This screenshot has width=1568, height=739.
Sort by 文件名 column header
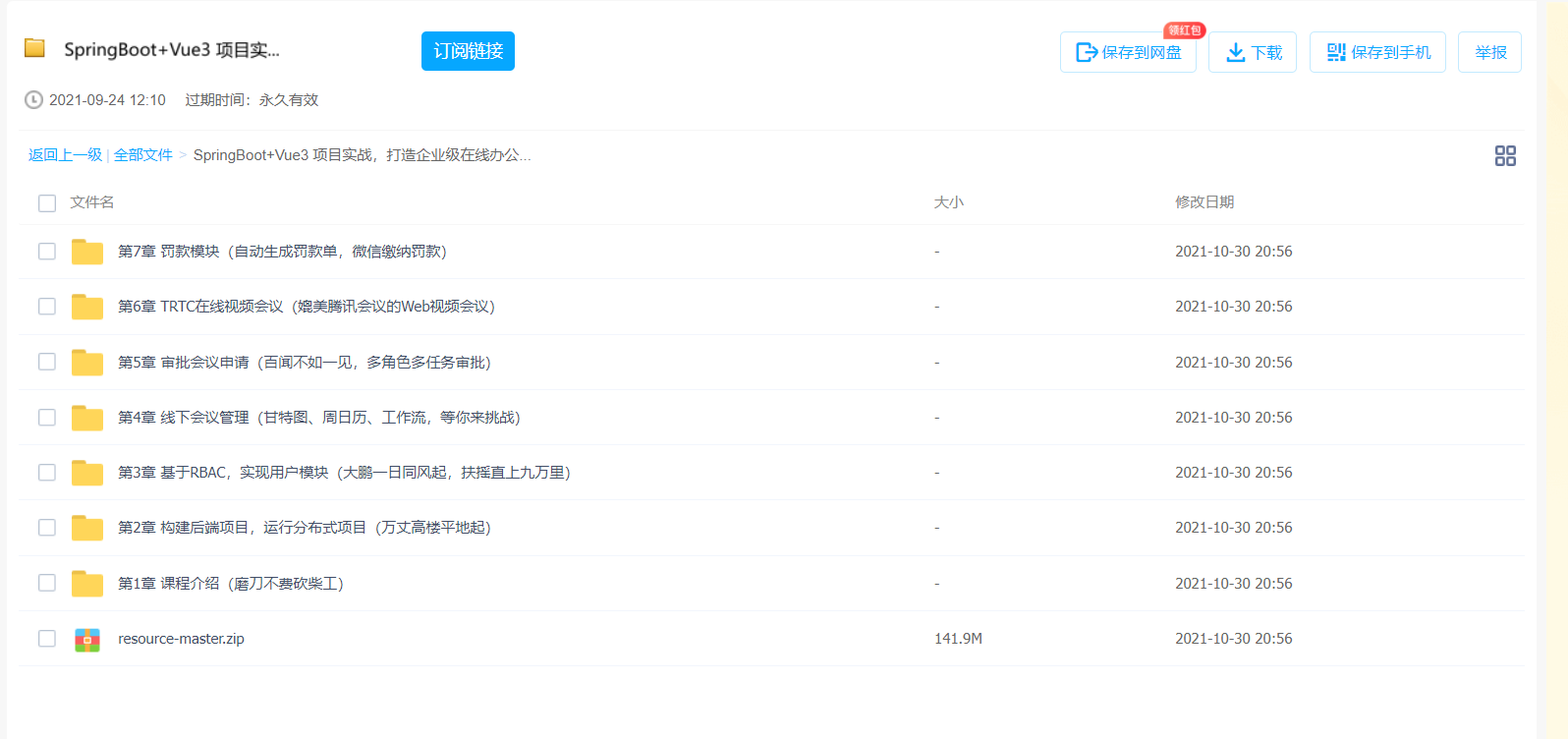pyautogui.click(x=92, y=202)
